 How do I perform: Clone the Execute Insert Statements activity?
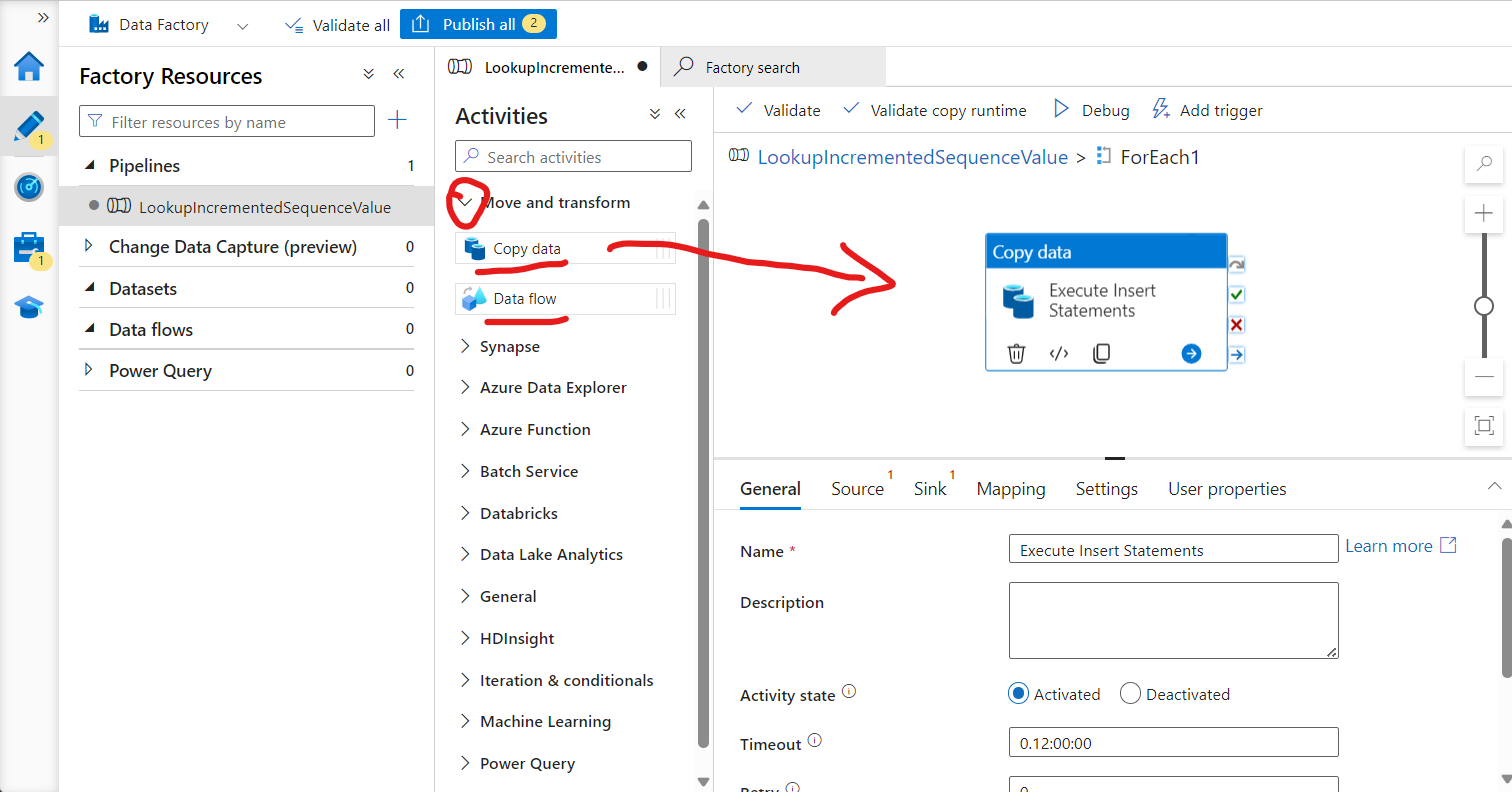(1100, 353)
